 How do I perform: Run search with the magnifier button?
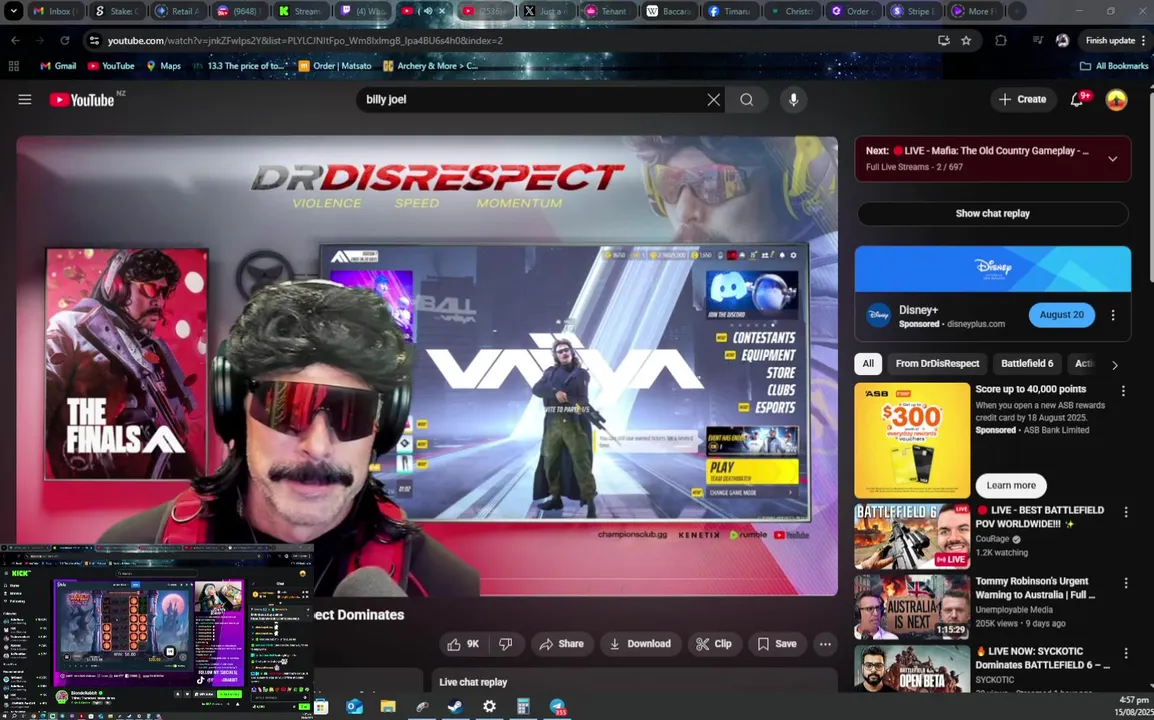click(x=746, y=99)
